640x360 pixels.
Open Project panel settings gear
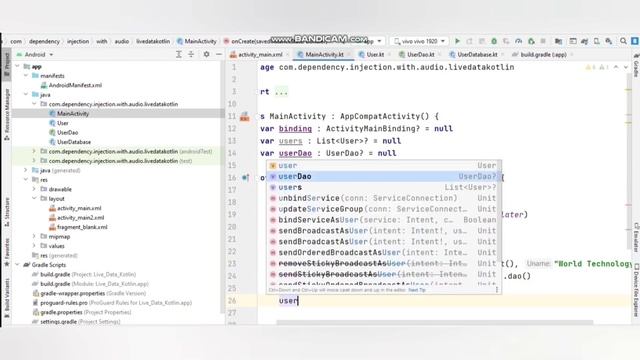pyautogui.click(x=207, y=54)
